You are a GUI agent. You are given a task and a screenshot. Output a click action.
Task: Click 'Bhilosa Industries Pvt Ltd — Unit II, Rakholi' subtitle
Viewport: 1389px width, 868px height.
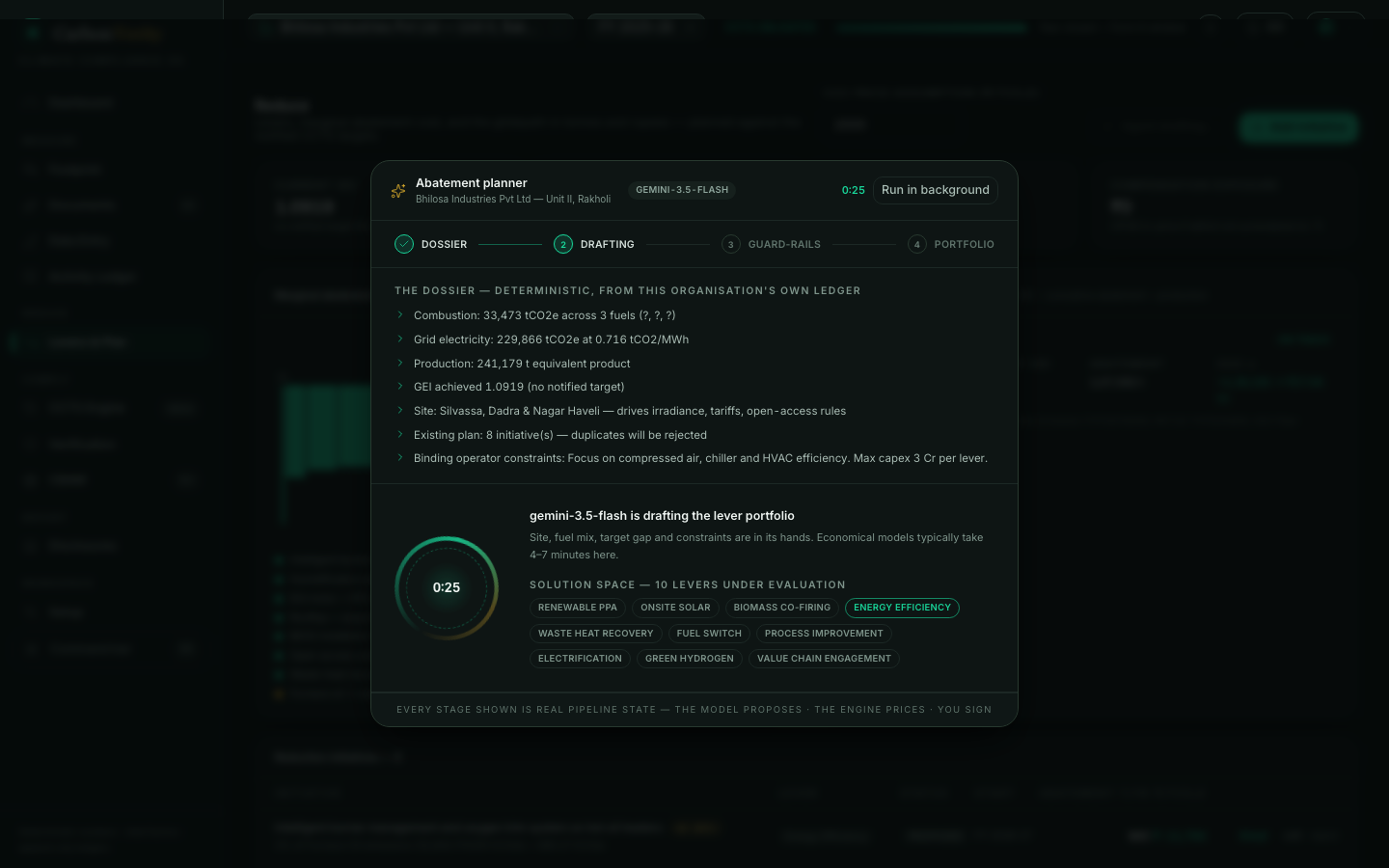click(513, 200)
